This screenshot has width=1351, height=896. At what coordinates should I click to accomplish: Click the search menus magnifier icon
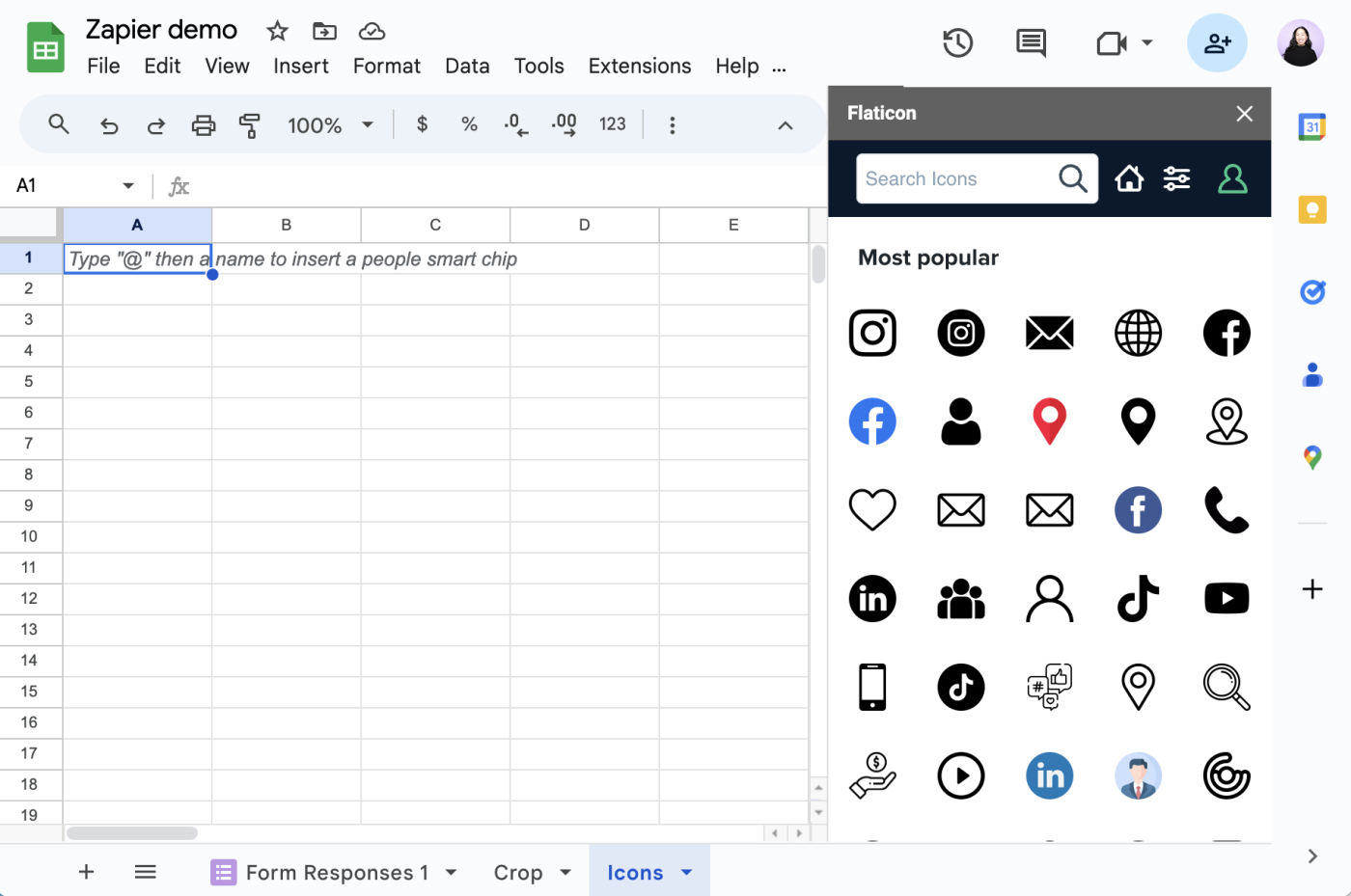pos(59,124)
